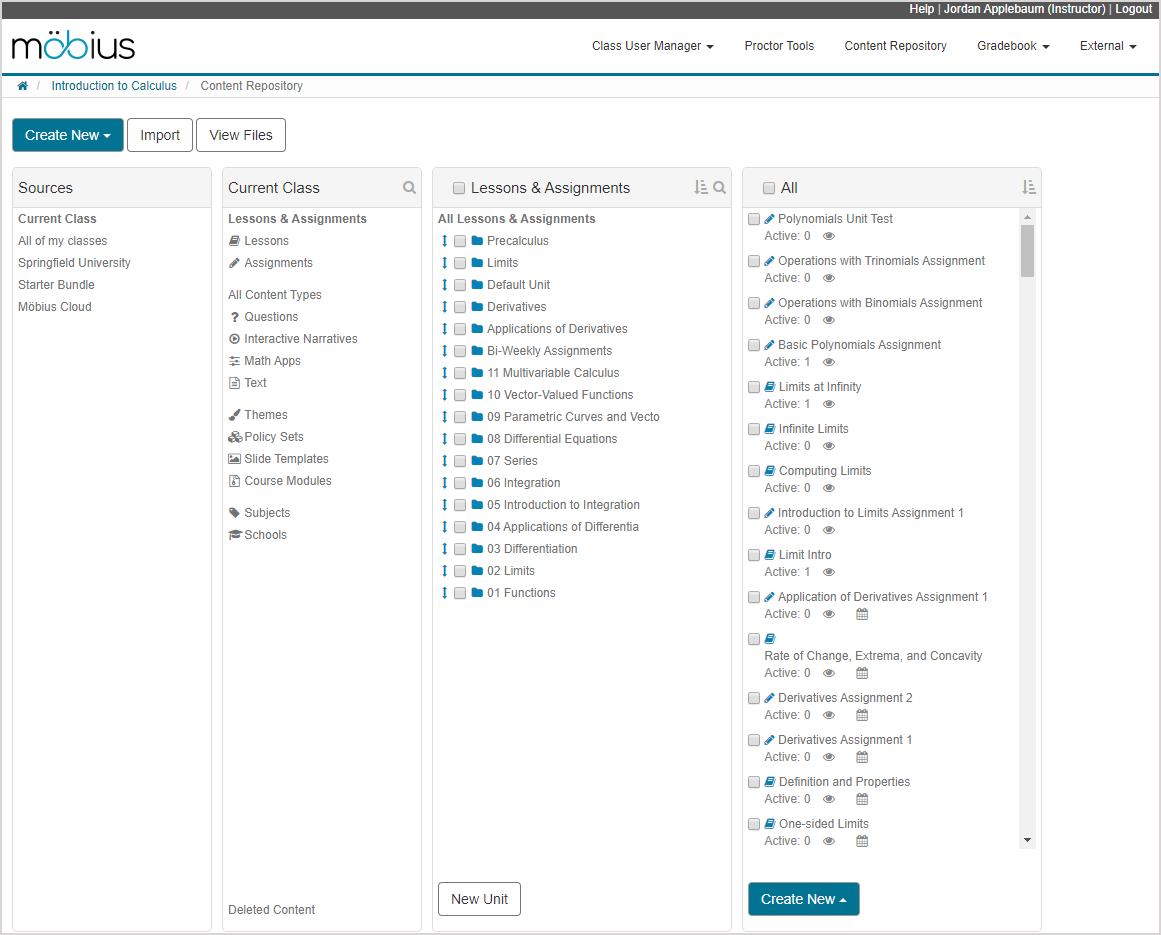1161x935 pixels.
Task: Open the search in Current Class panel
Action: point(409,187)
